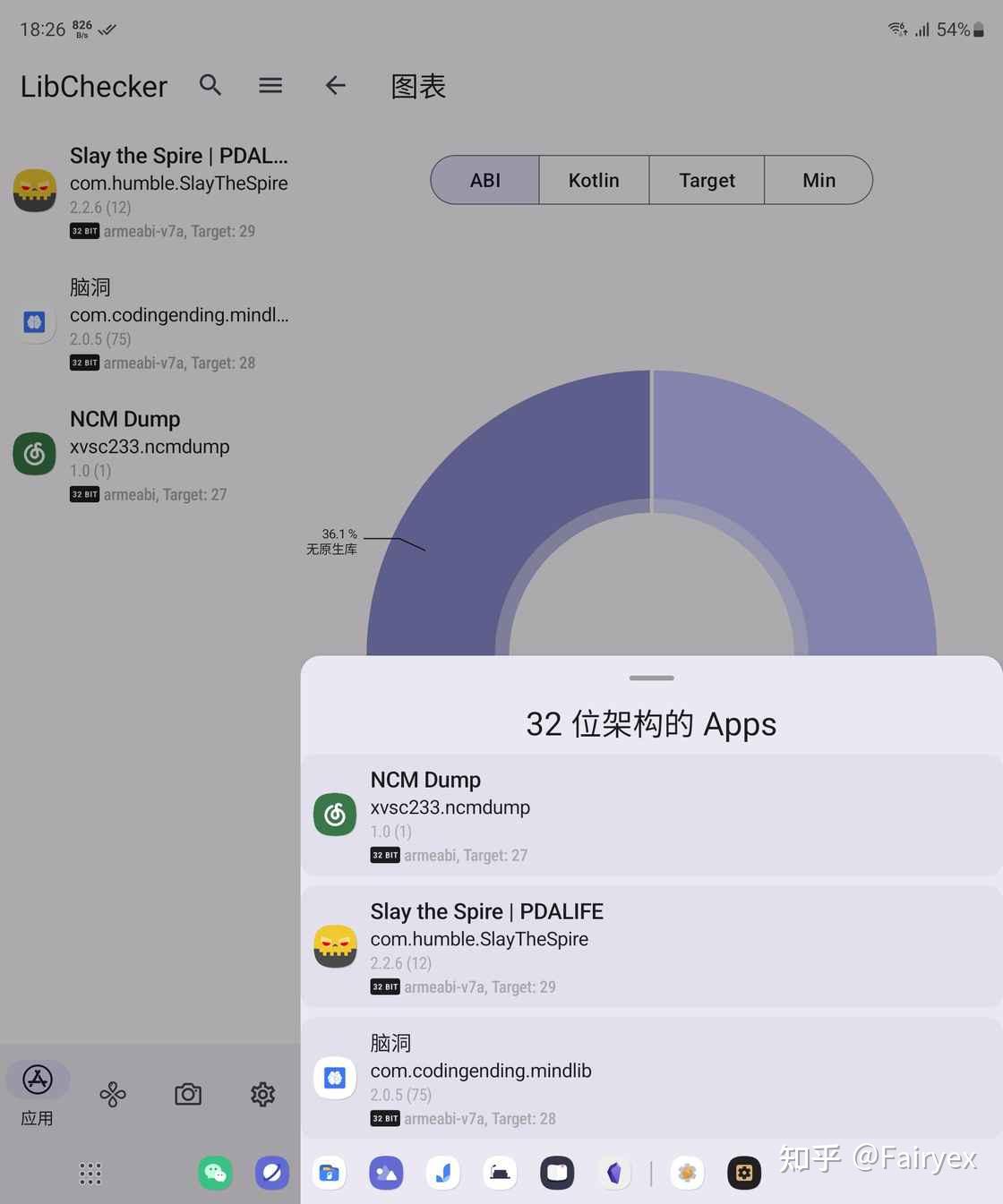Screen dimensions: 1003x1204
Task: Open LibChecker settings with the gear icon
Action: pos(262,1094)
